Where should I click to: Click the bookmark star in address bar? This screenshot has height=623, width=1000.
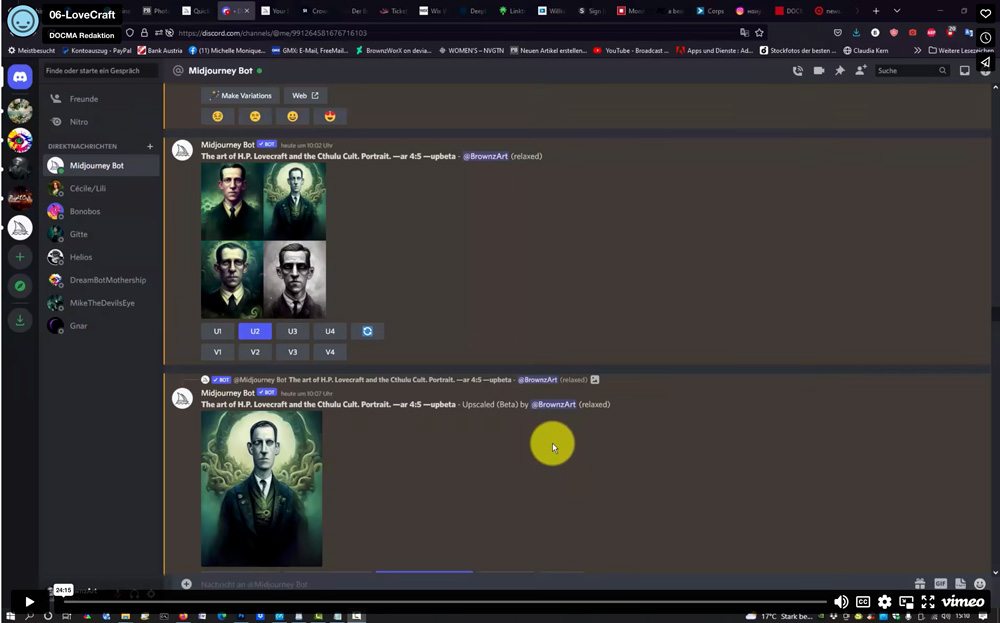760,33
